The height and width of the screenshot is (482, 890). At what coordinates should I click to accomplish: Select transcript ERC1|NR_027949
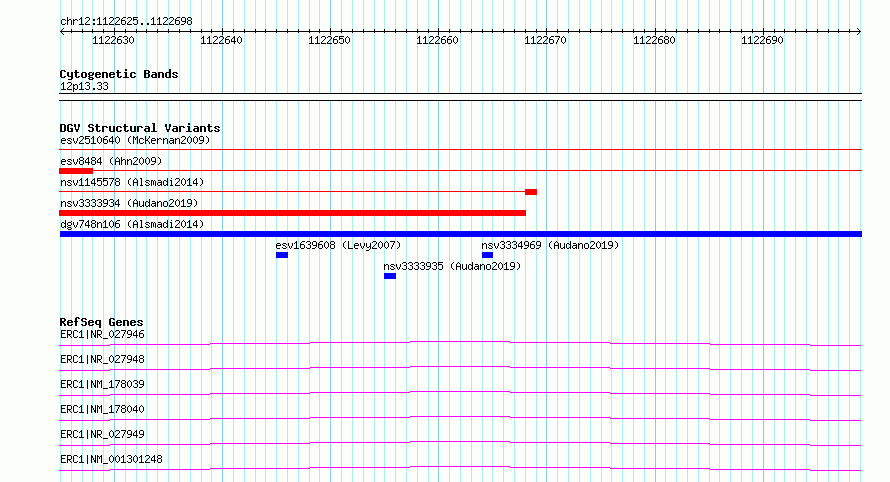[x=102, y=434]
